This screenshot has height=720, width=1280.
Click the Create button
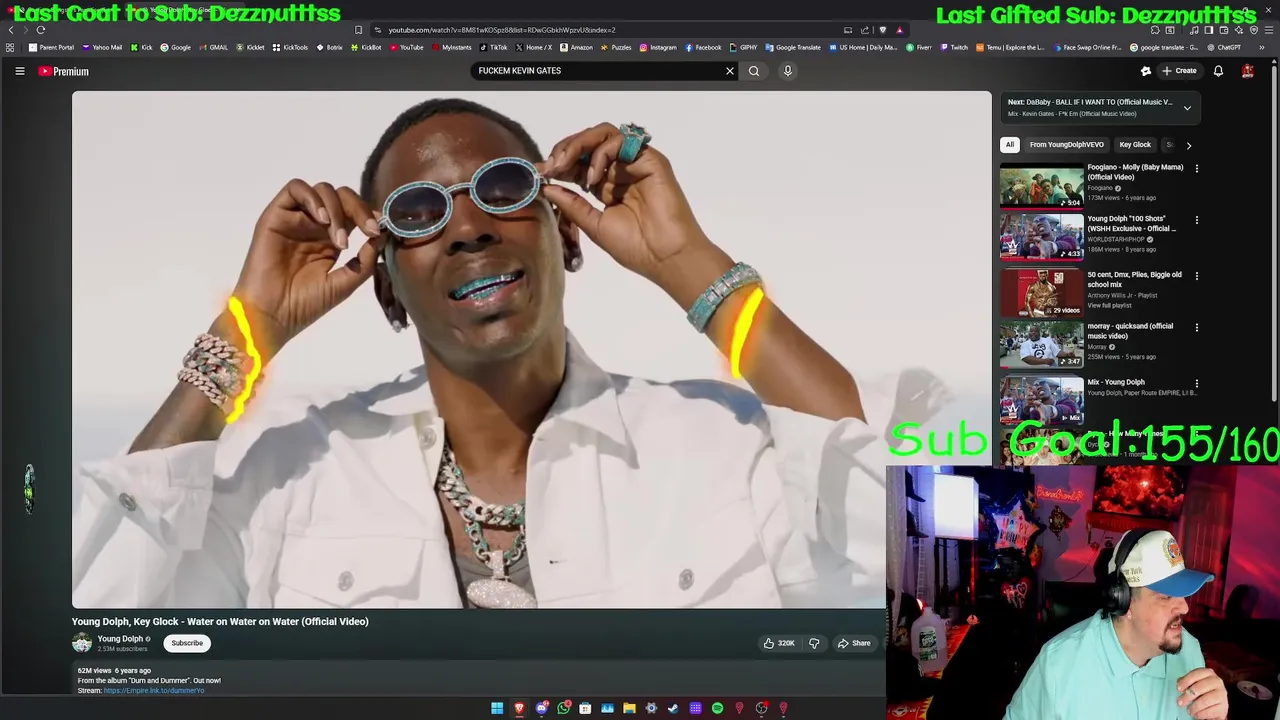(1179, 71)
